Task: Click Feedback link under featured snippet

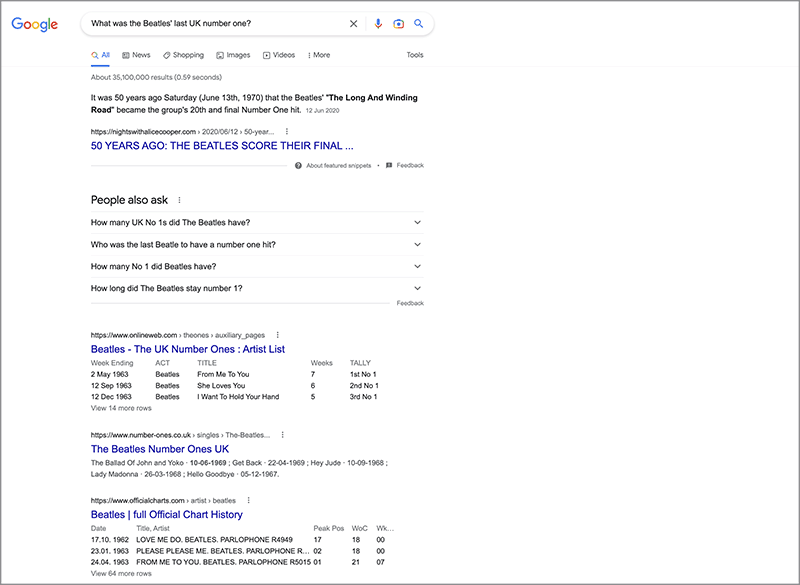Action: click(410, 165)
